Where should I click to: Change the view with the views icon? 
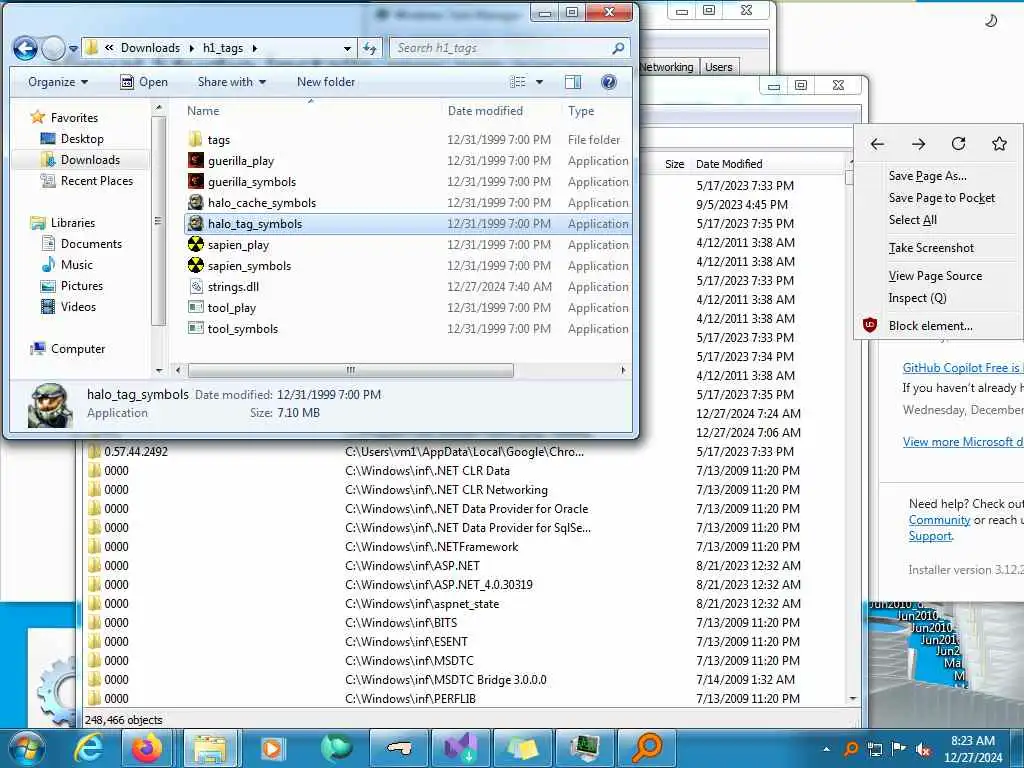pos(518,82)
